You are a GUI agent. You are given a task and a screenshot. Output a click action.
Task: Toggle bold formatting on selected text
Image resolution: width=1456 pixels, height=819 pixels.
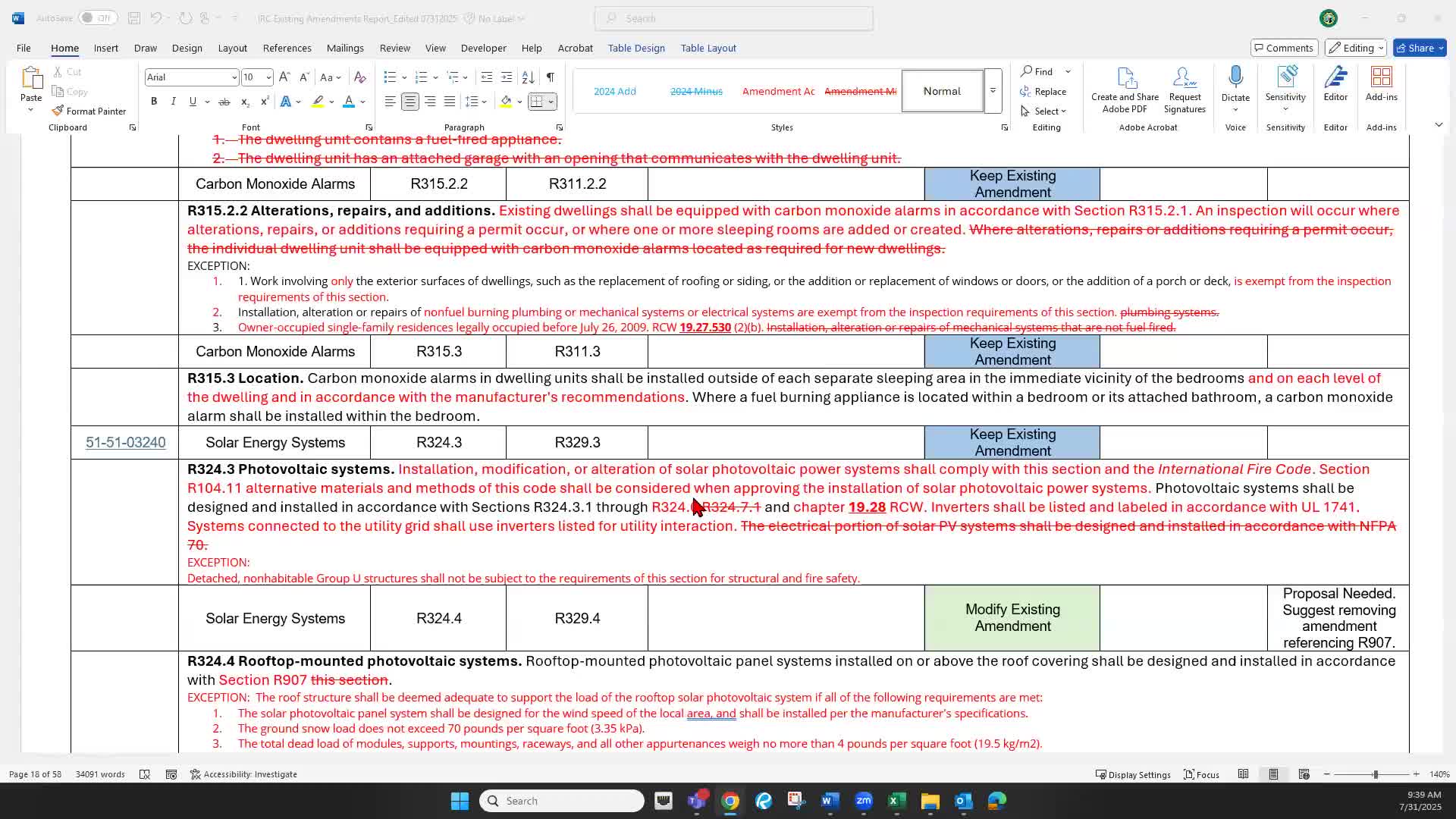click(154, 101)
